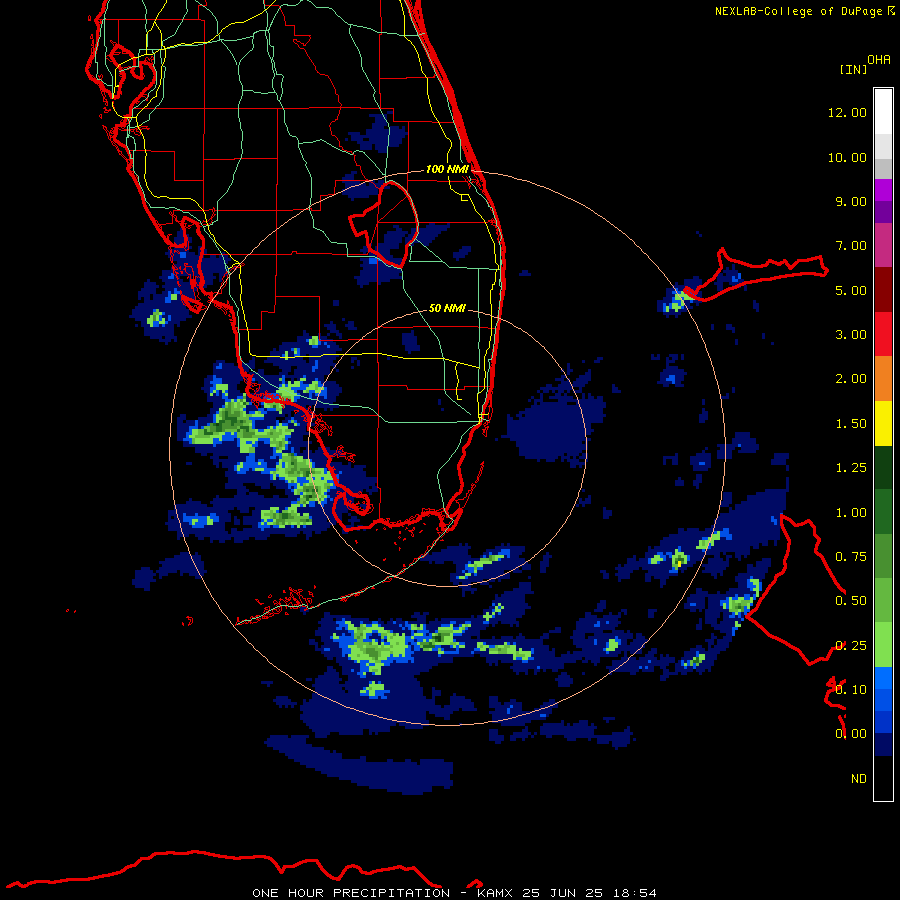Pick the navy swatch just above the ND block
This screenshot has height=900, width=900.
point(883,745)
